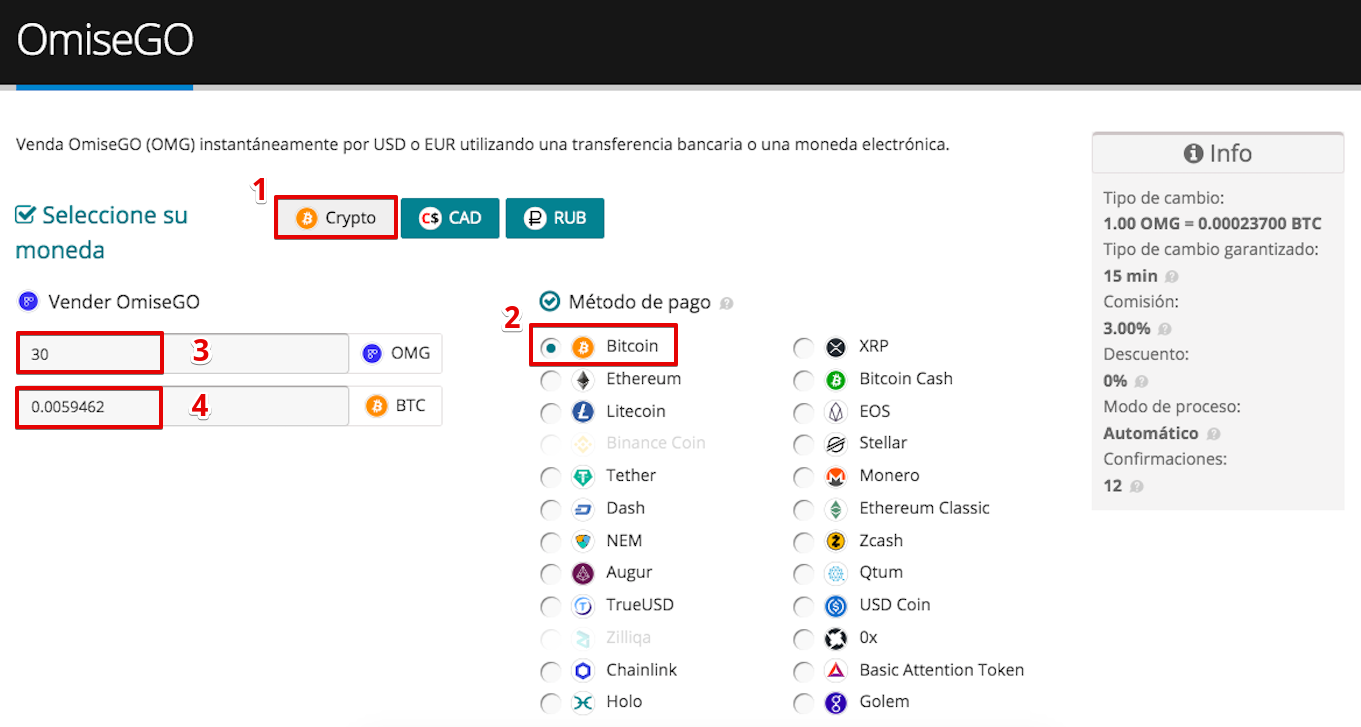The height and width of the screenshot is (727, 1361).
Task: Click the Ethereum Classic logo icon
Action: (x=836, y=509)
